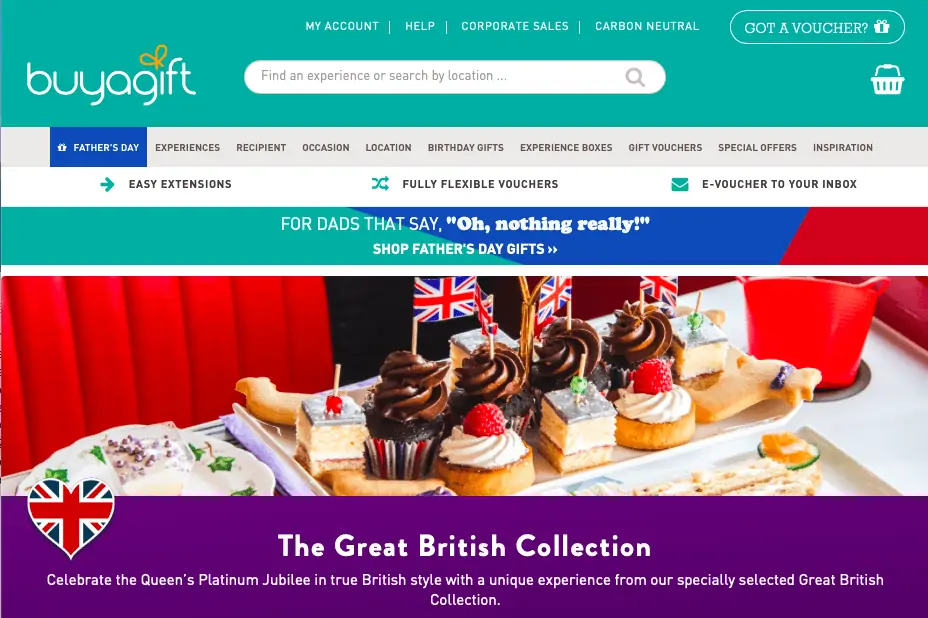Expand the Experiences menu
This screenshot has height=618, width=928.
point(188,147)
